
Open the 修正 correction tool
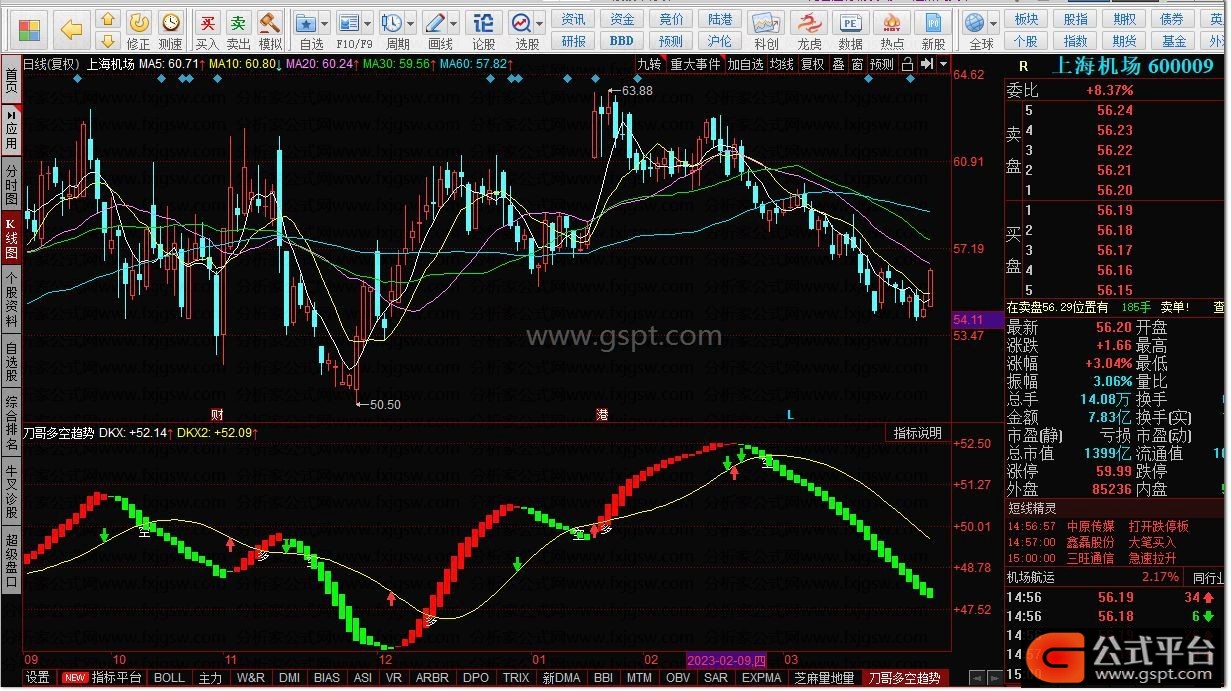click(x=139, y=31)
